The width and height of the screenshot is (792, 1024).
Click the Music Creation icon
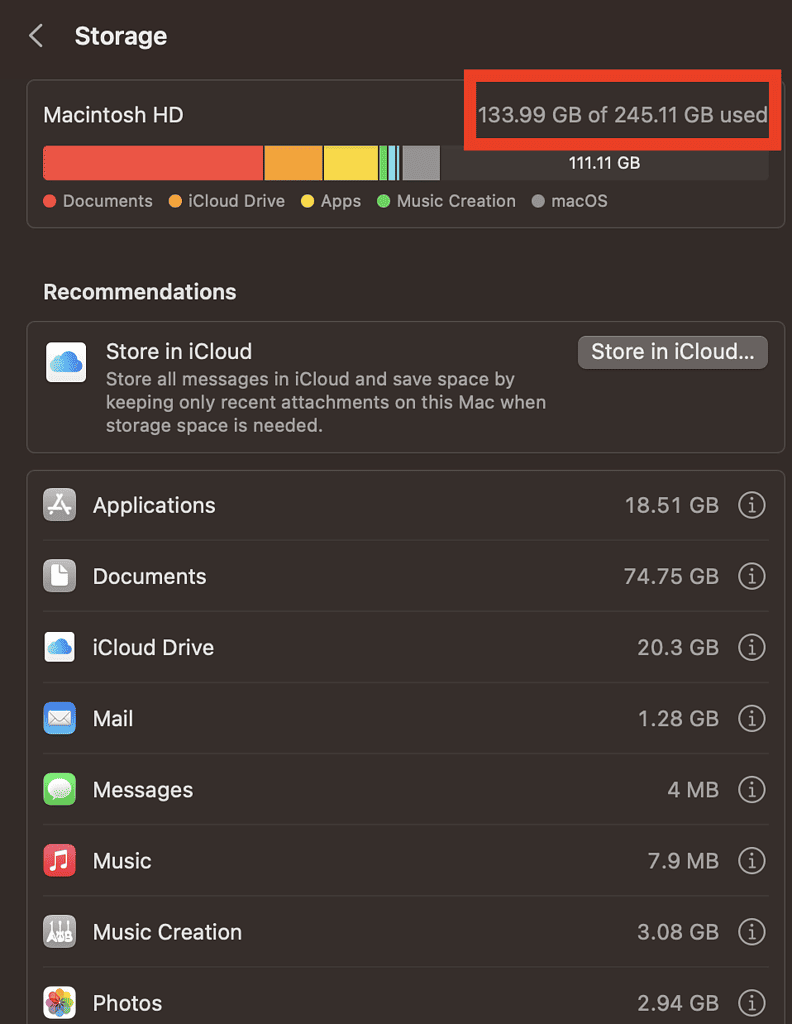60,932
